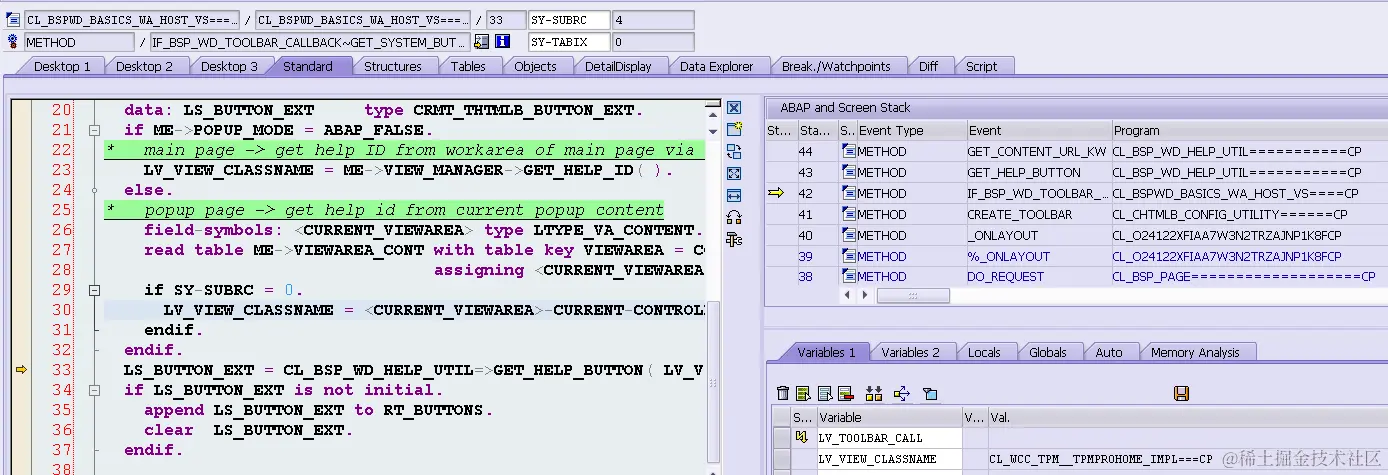This screenshot has width=1388, height=475.
Task: Click the SY-TABIX field
Action: pos(569,42)
